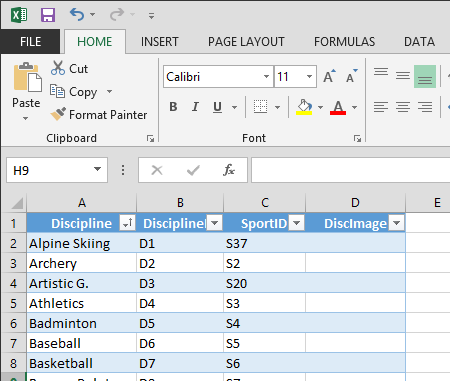The height and width of the screenshot is (381, 450).
Task: Open the font color palette arrow
Action: [x=354, y=107]
